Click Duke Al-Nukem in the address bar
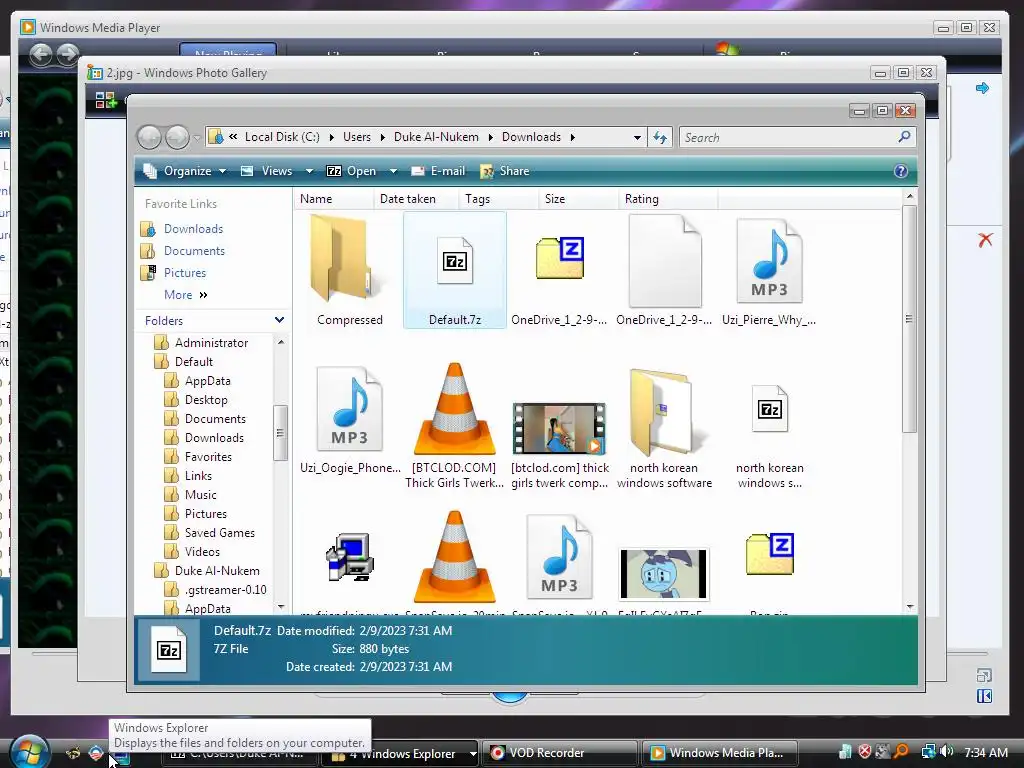 [x=436, y=137]
